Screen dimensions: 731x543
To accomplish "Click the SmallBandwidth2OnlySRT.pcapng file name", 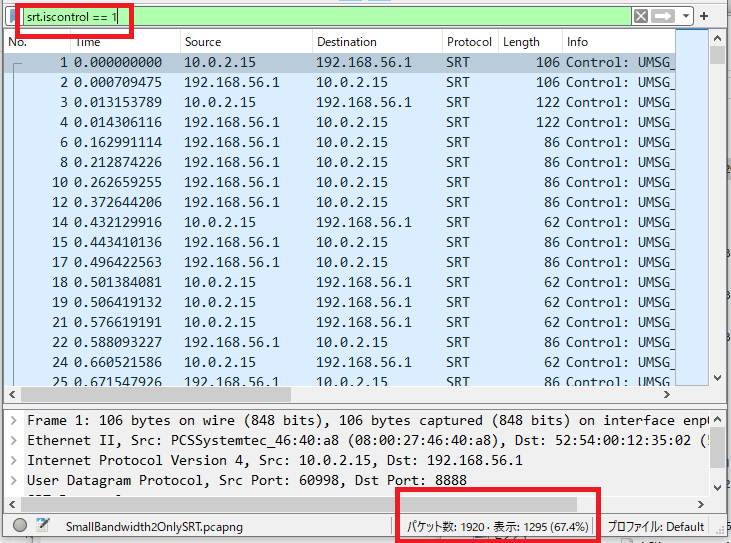I will [154, 527].
